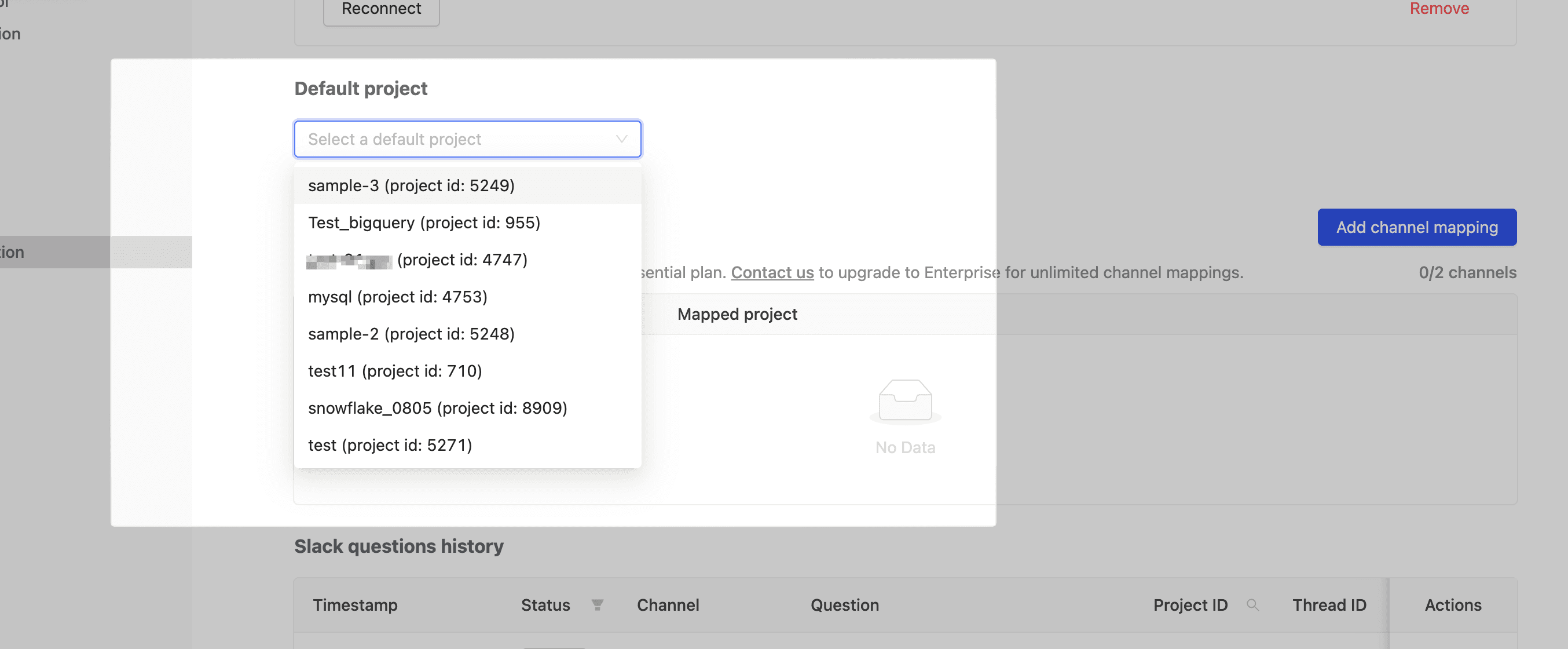Select "sample-3 (project id: 5249)" option
Image resolution: width=1568 pixels, height=649 pixels.
pyautogui.click(x=412, y=185)
